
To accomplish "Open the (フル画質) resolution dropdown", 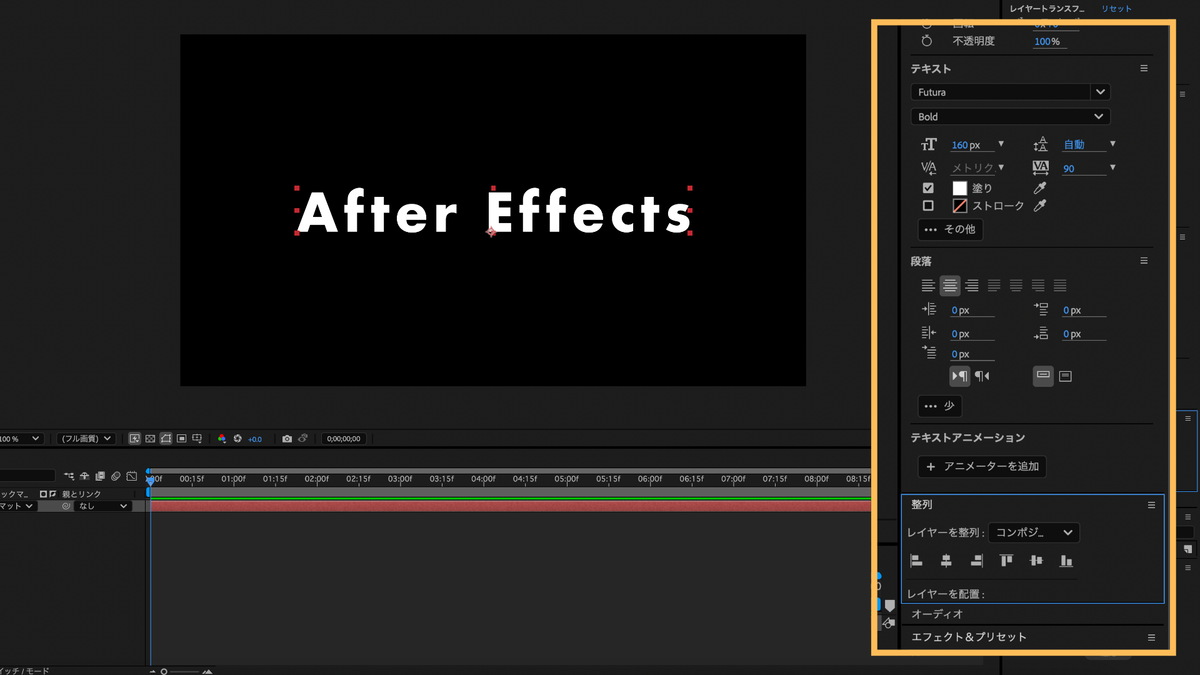I will point(85,439).
